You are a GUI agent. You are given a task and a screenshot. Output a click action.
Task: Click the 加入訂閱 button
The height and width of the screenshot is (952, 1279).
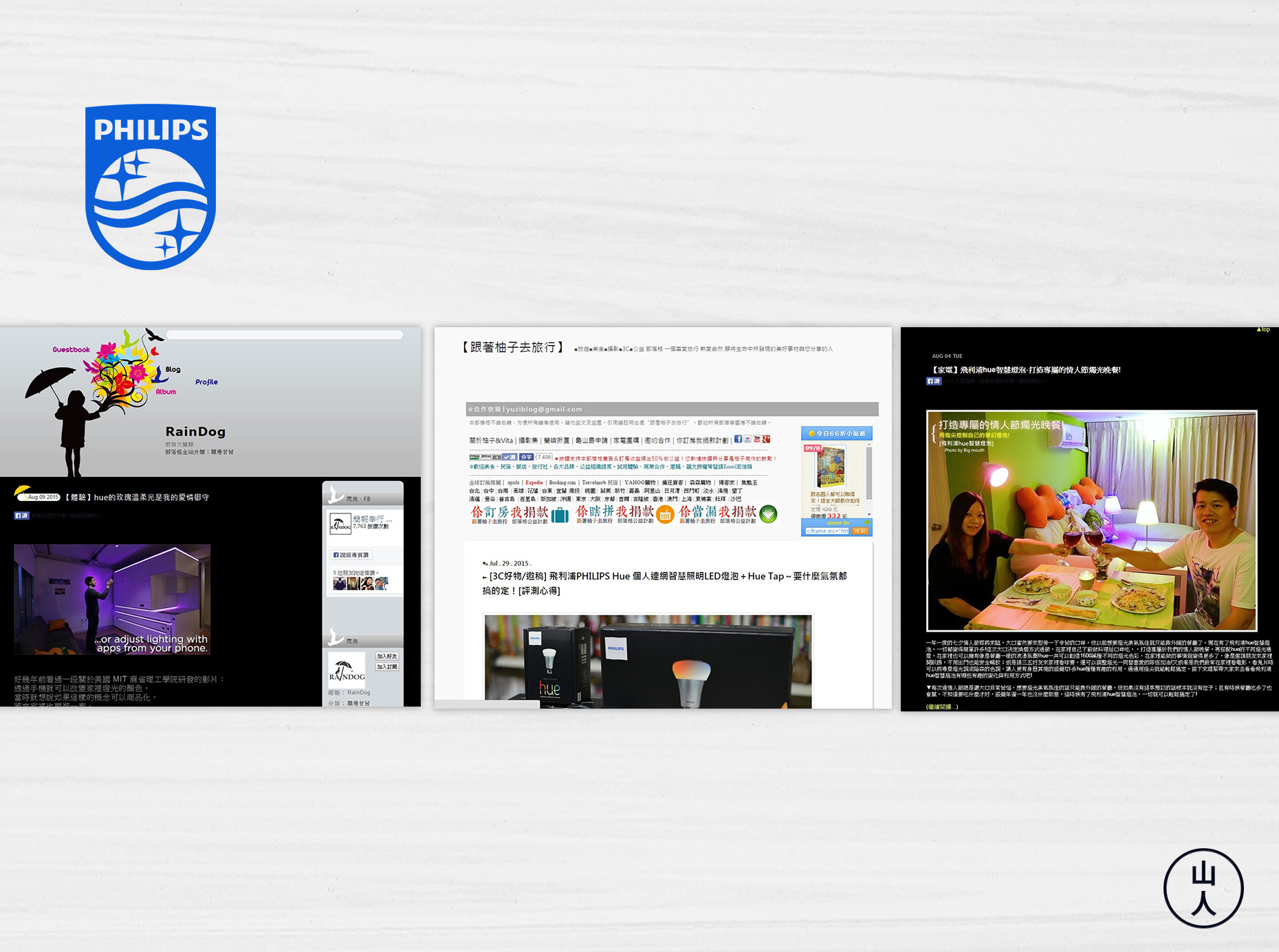tap(386, 667)
